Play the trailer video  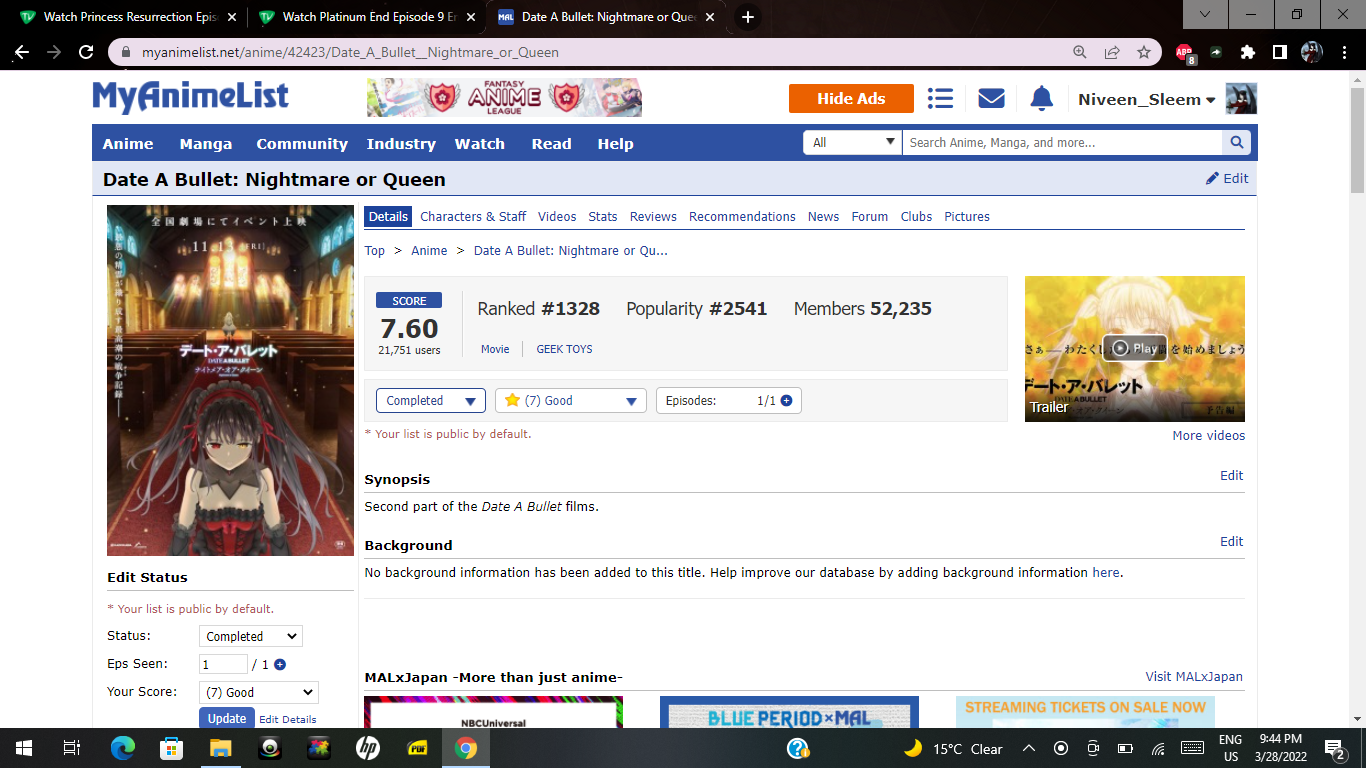(x=1135, y=348)
